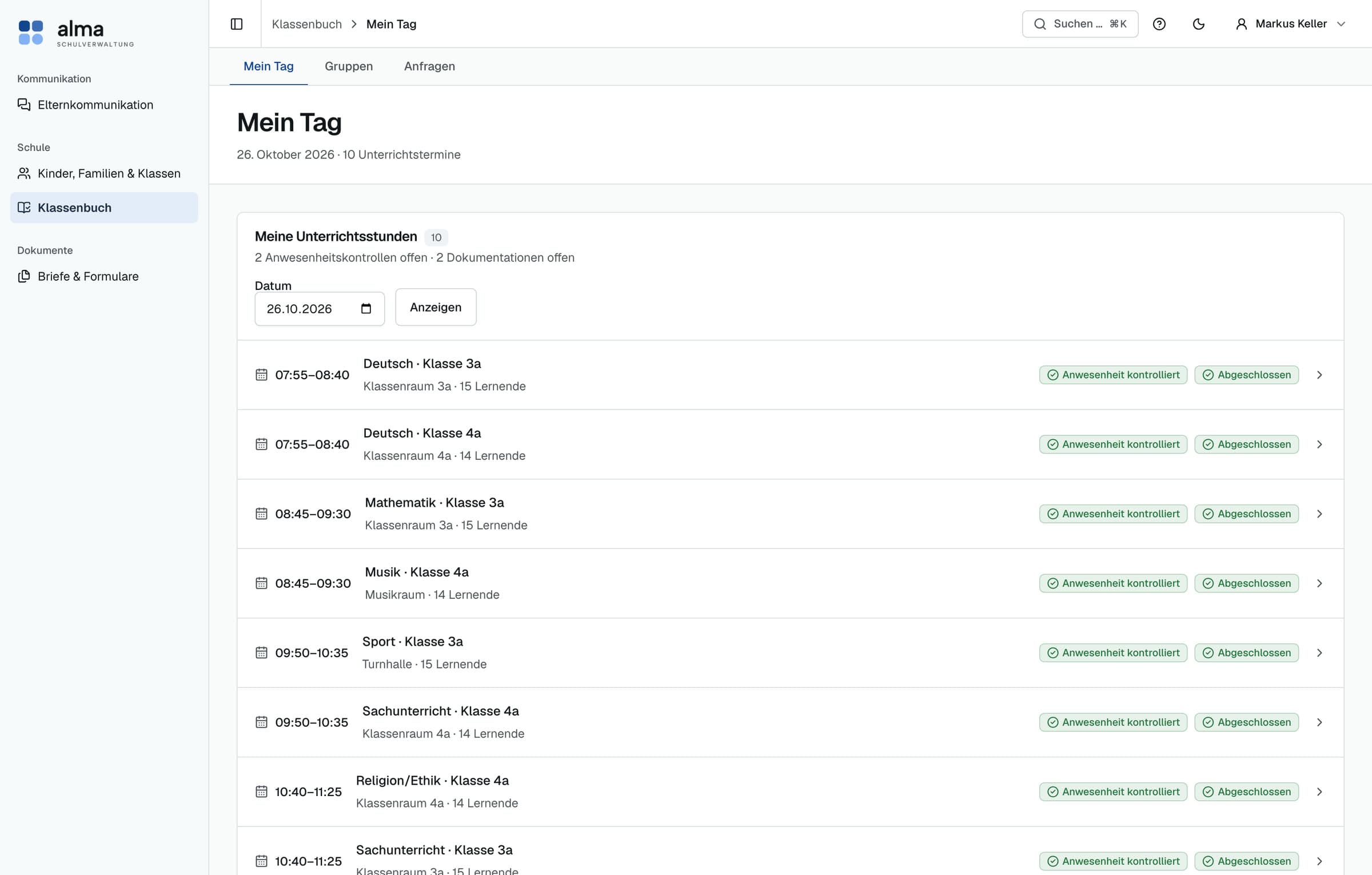Click Abgeschlossen badge for Mathematik Klasse 3a
Image resolution: width=1372 pixels, height=875 pixels.
1246,514
